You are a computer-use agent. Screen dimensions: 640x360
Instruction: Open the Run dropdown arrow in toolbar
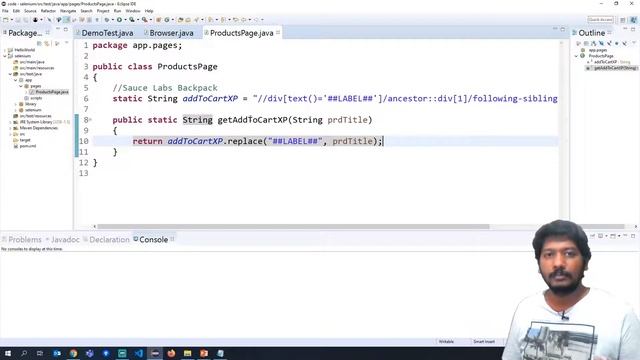pos(125,20)
